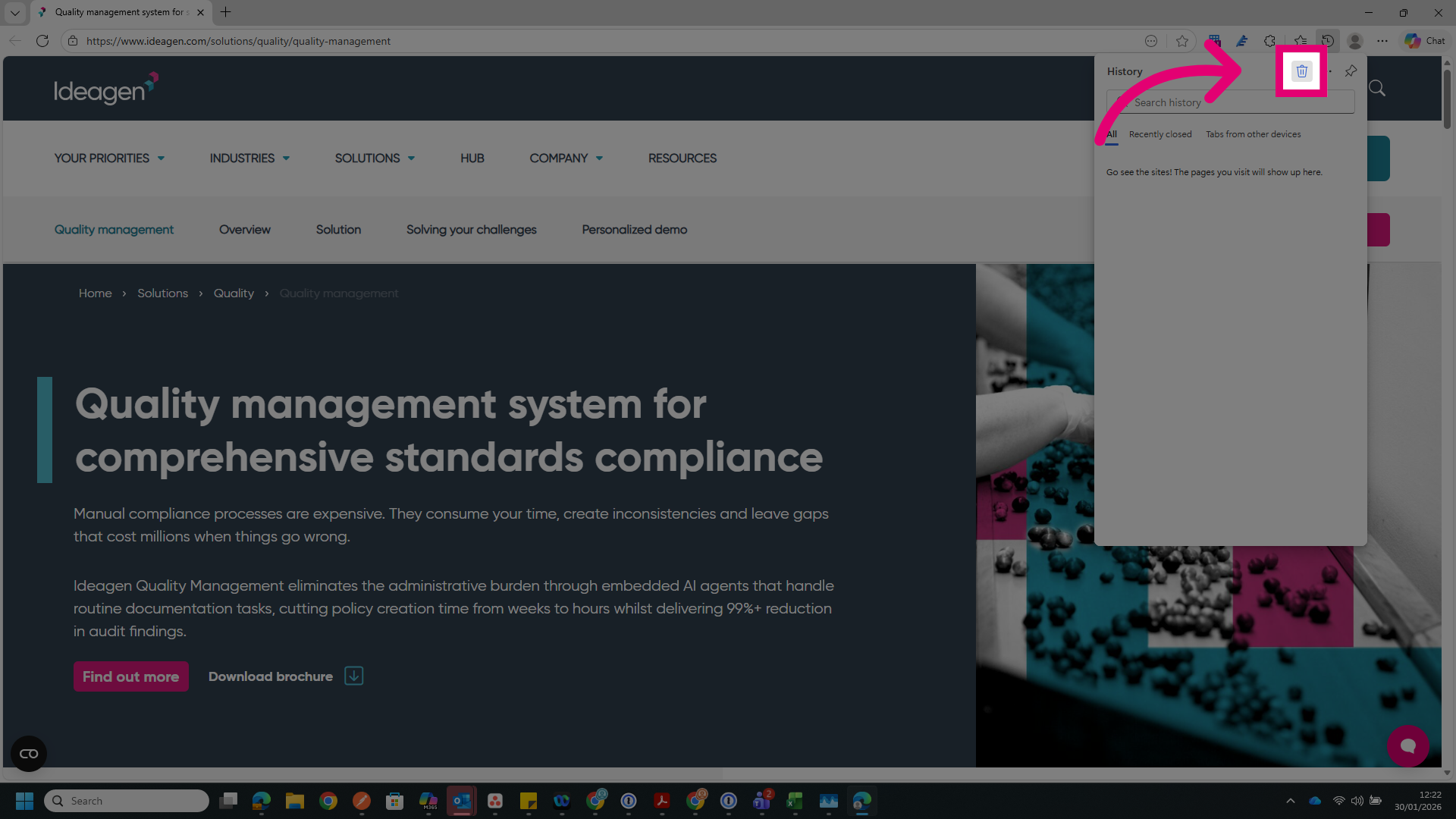This screenshot has height=819, width=1456.
Task: Launch File Explorer from the taskbar
Action: [x=295, y=801]
